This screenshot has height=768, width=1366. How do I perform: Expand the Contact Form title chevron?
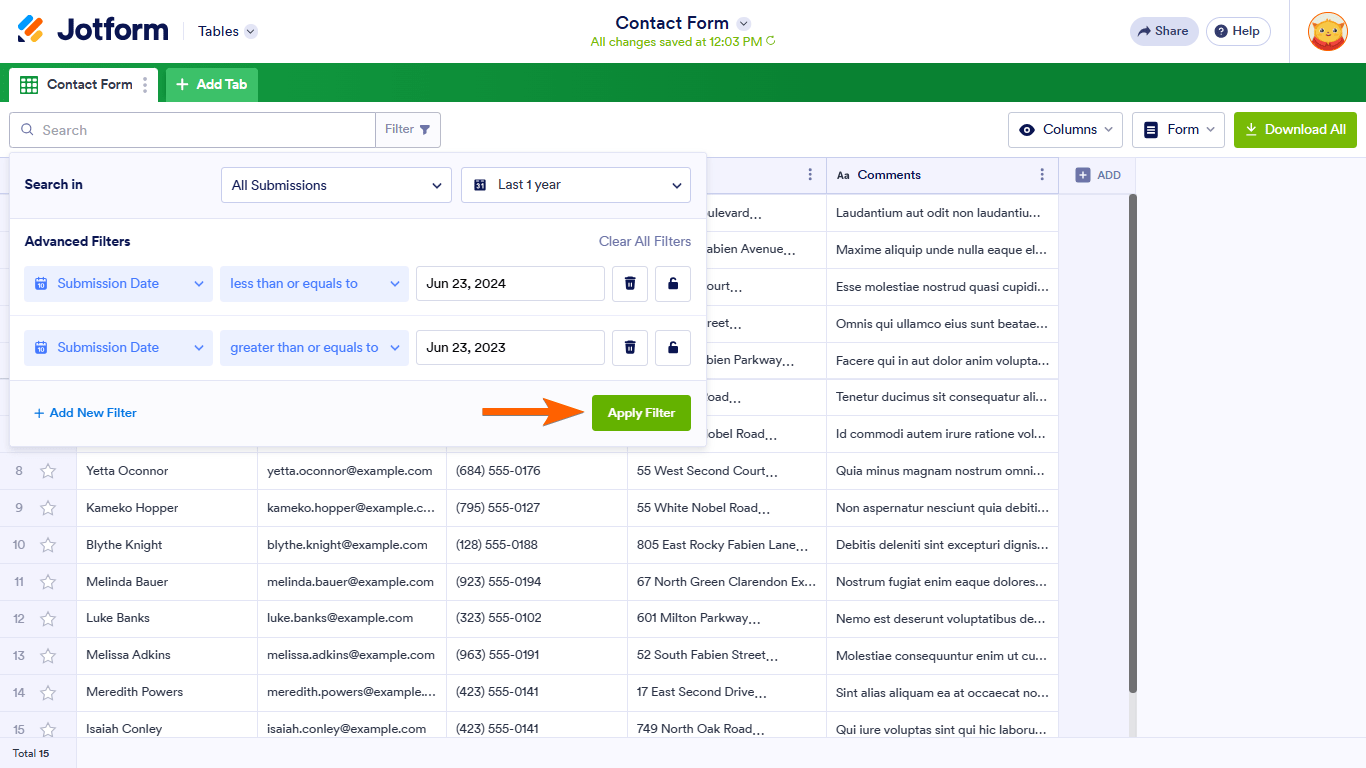pos(743,23)
